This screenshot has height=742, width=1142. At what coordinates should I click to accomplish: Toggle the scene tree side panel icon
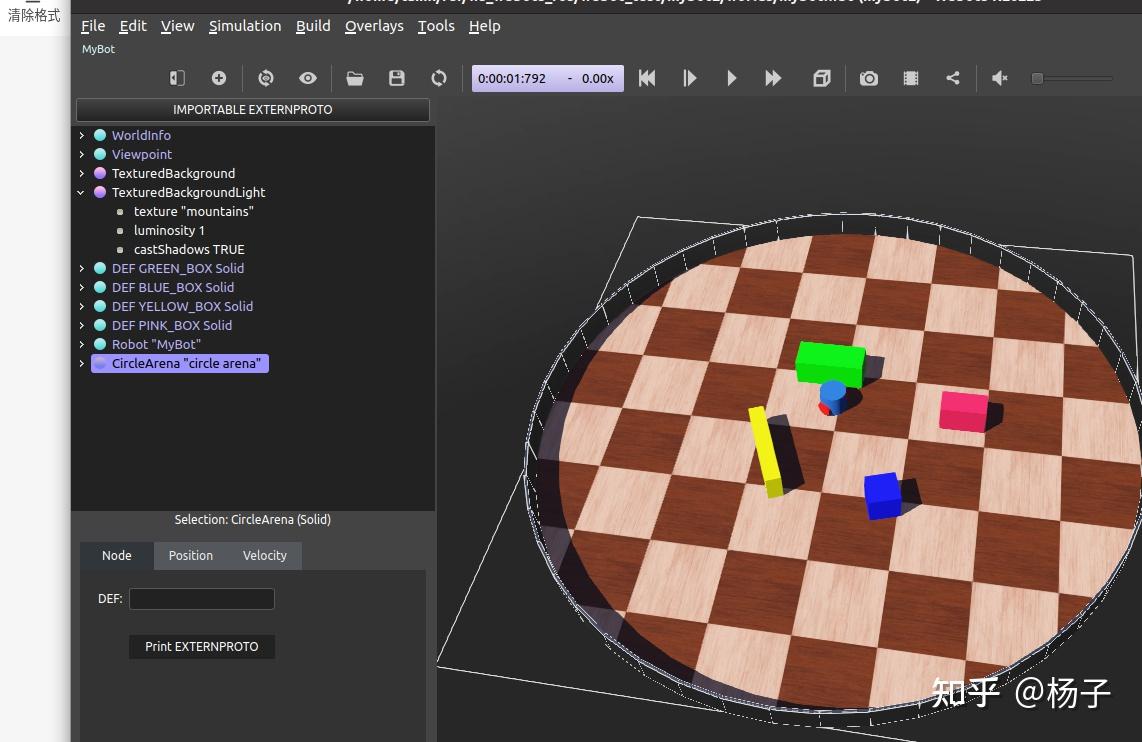tap(177, 78)
